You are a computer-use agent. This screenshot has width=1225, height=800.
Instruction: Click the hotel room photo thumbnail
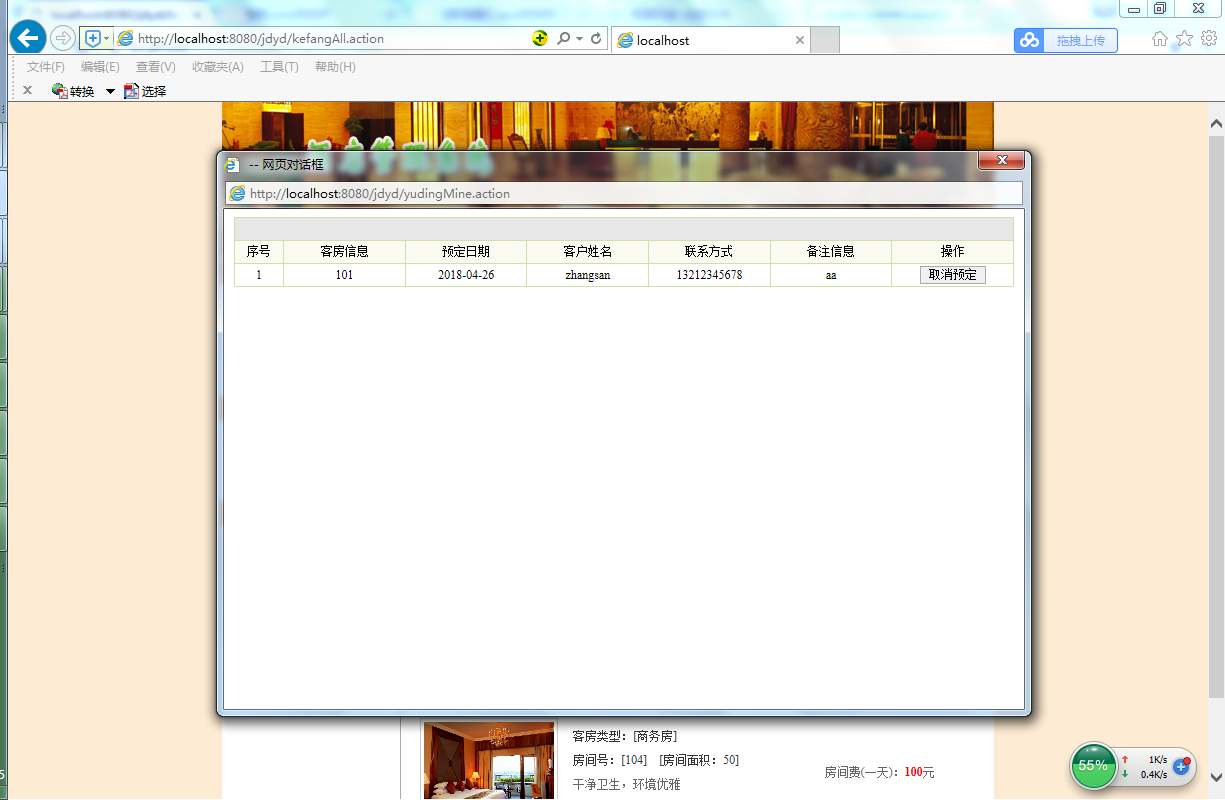489,760
